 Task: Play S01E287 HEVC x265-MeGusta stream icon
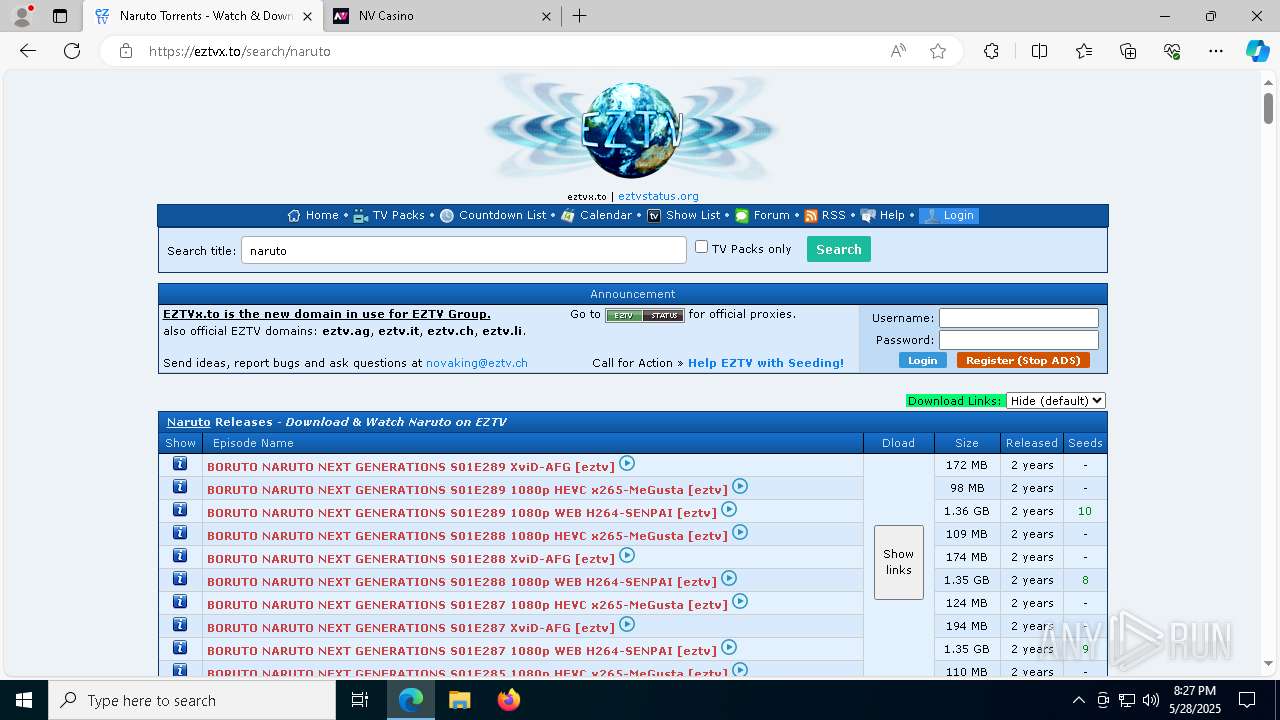pos(740,601)
